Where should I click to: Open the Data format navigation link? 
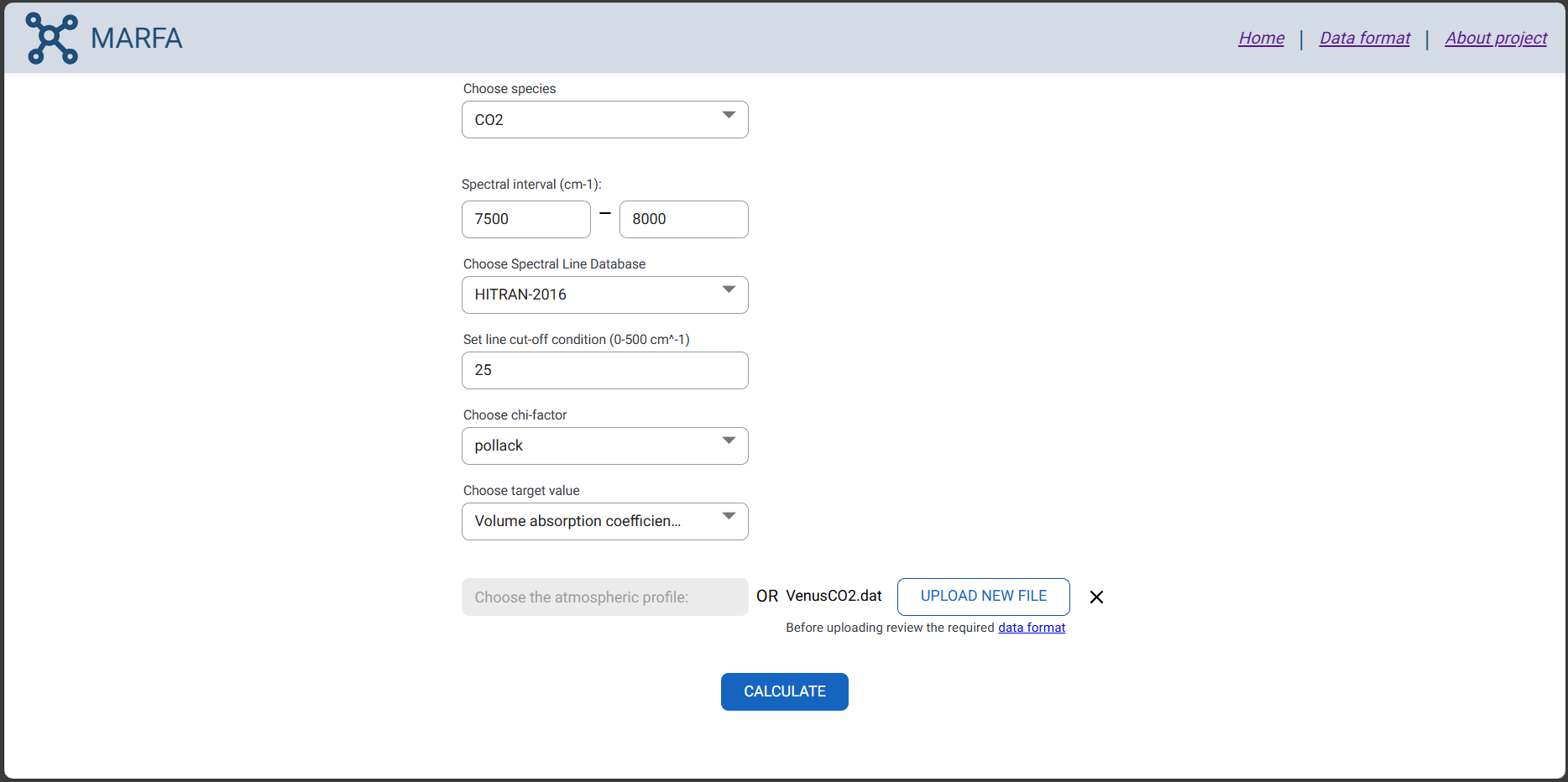point(1364,39)
